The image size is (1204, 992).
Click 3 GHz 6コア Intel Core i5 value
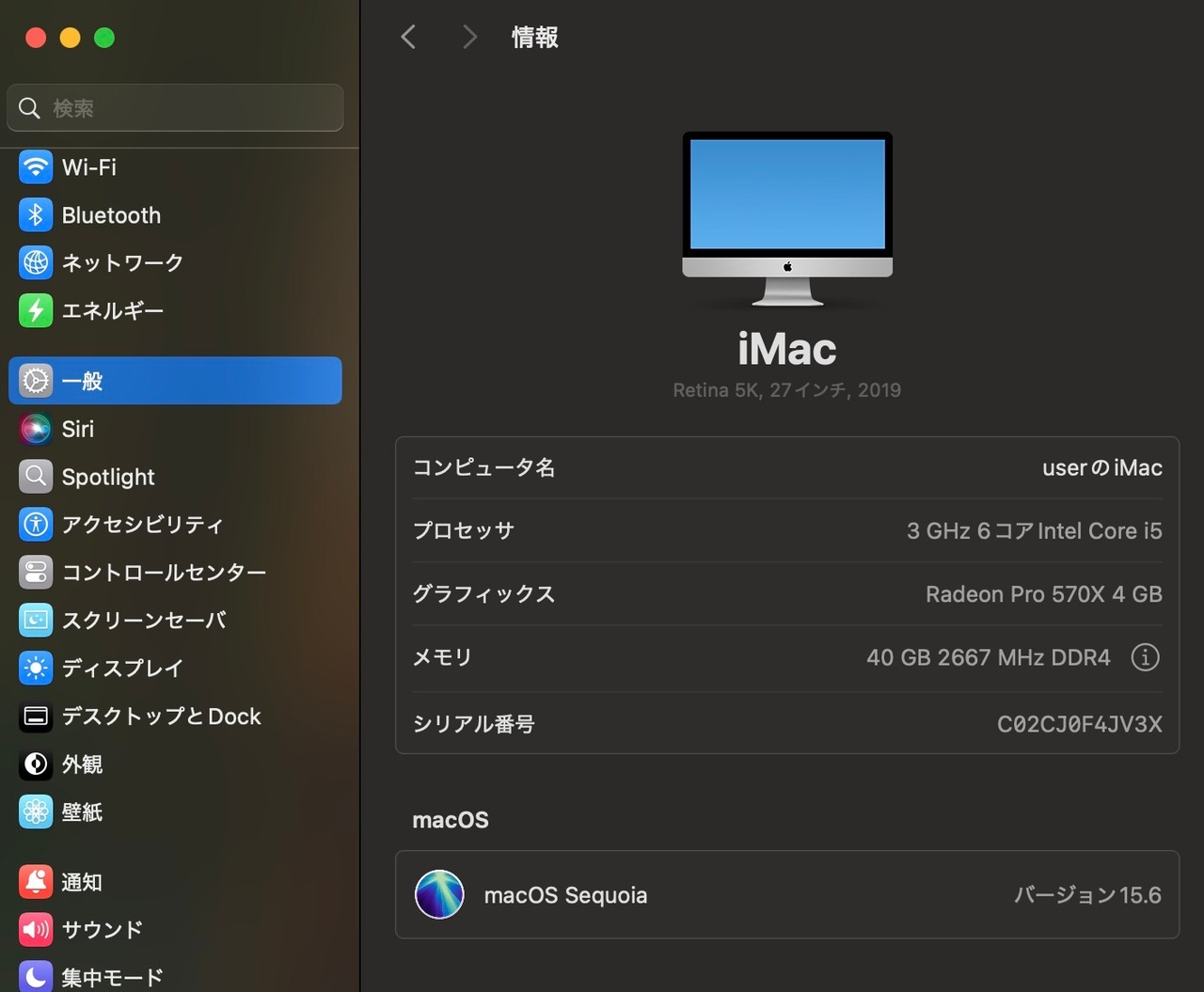coord(1035,531)
